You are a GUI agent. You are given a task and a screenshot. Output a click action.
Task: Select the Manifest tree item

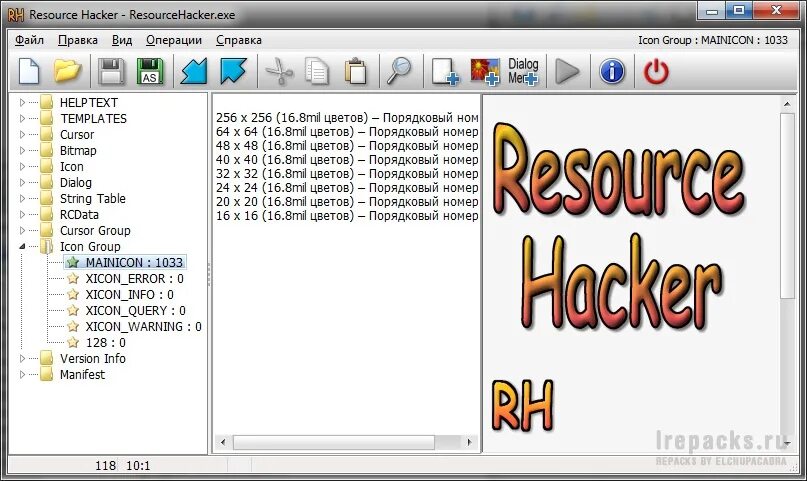tap(82, 375)
